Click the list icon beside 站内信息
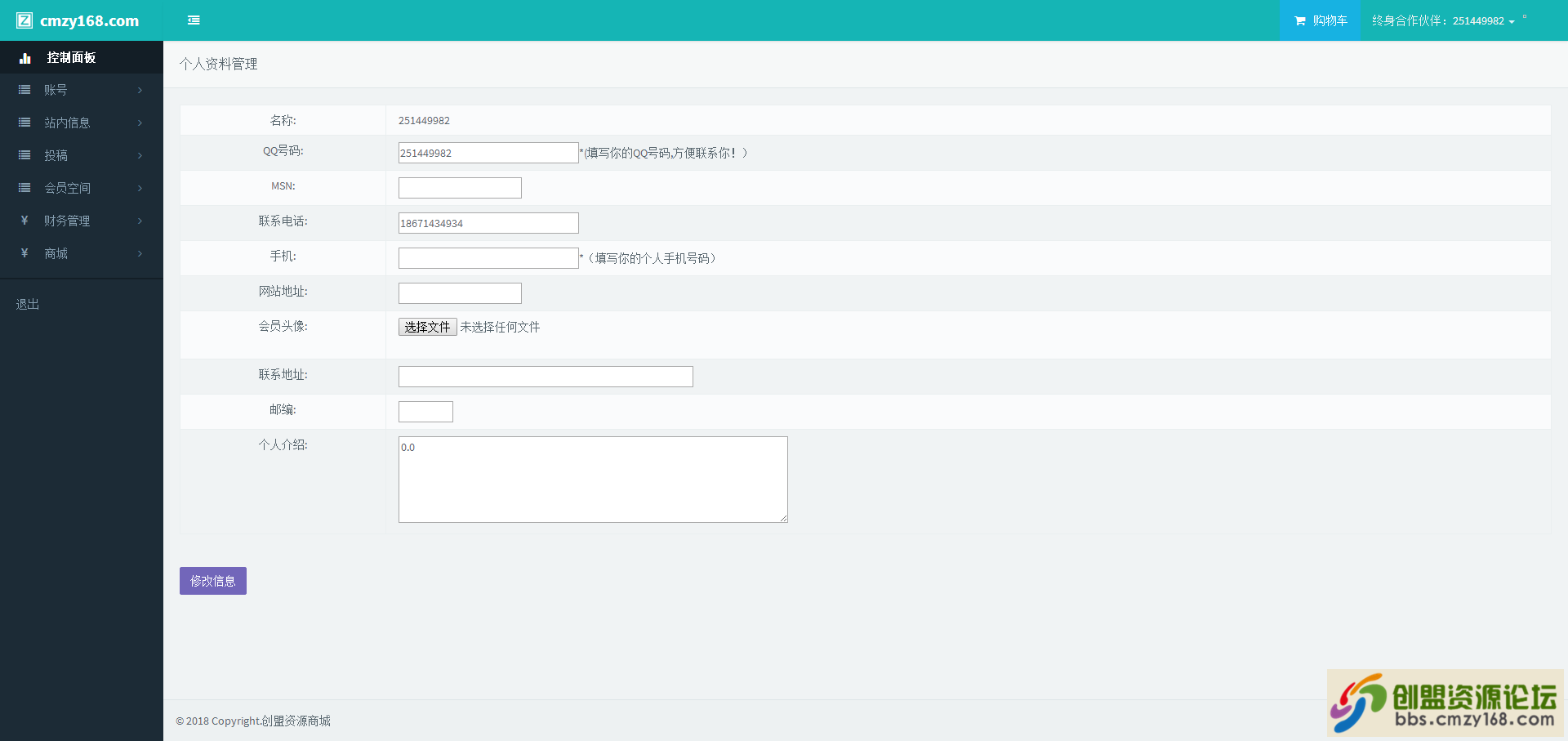 point(24,123)
